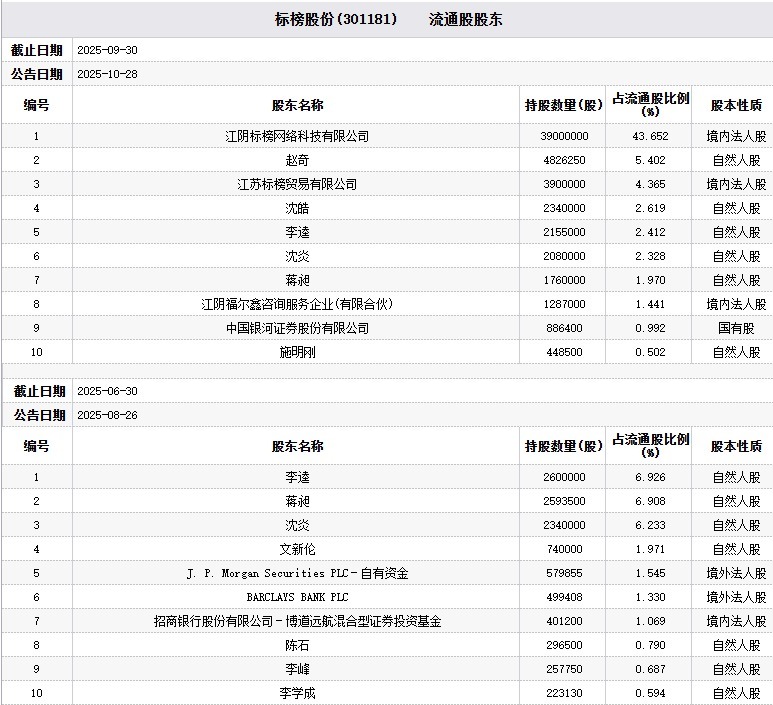Image resolution: width=773 pixels, height=705 pixels.
Task: Open 江阴福尔鑫咨询服务企业(有限合伙) entry
Action: 297,304
